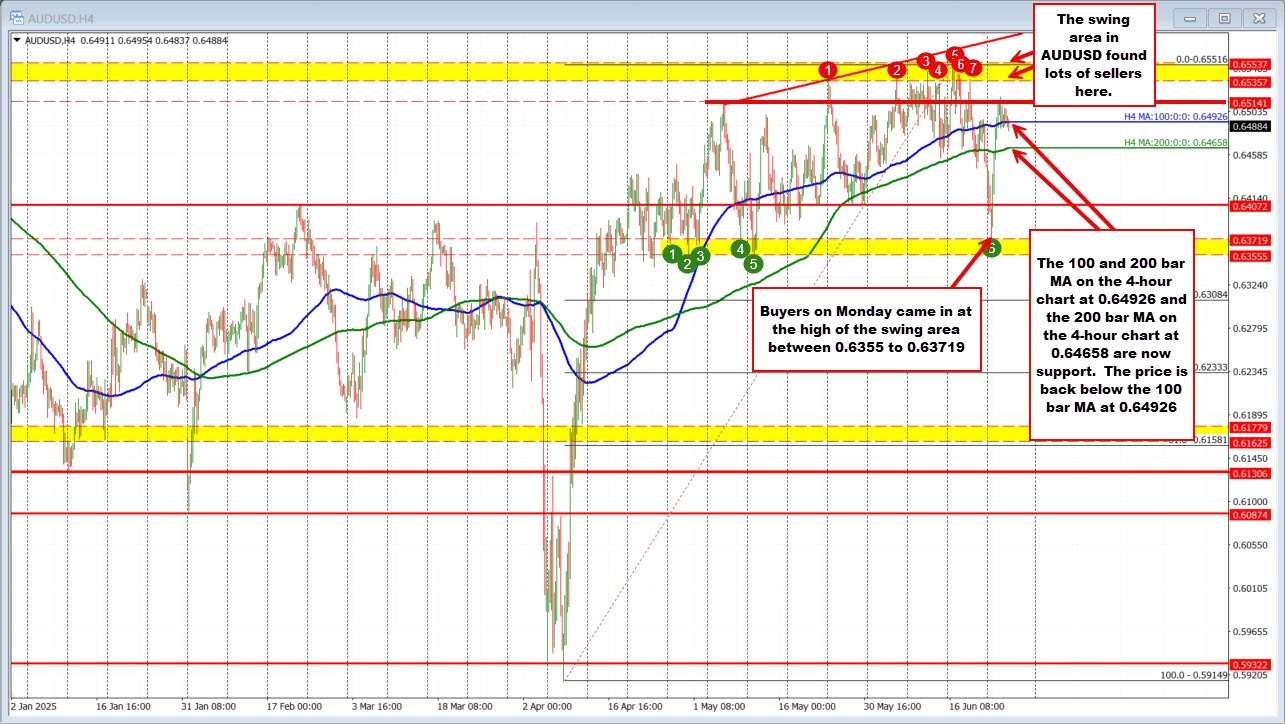Click red circle marker number 1
Viewport: 1285px width, 724px height.
pyautogui.click(x=828, y=69)
